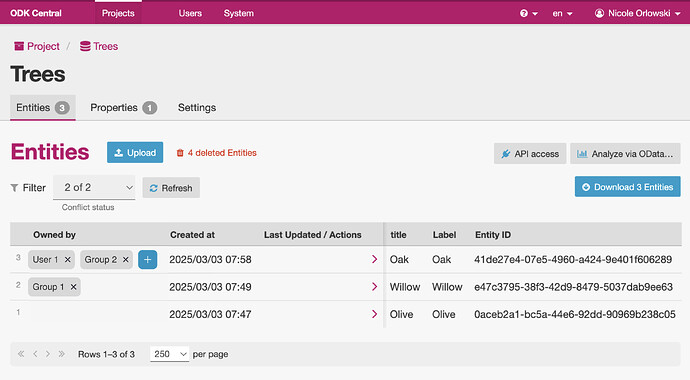The image size is (690, 380).
Task: Click the filter funnel icon
Action: tap(15, 188)
